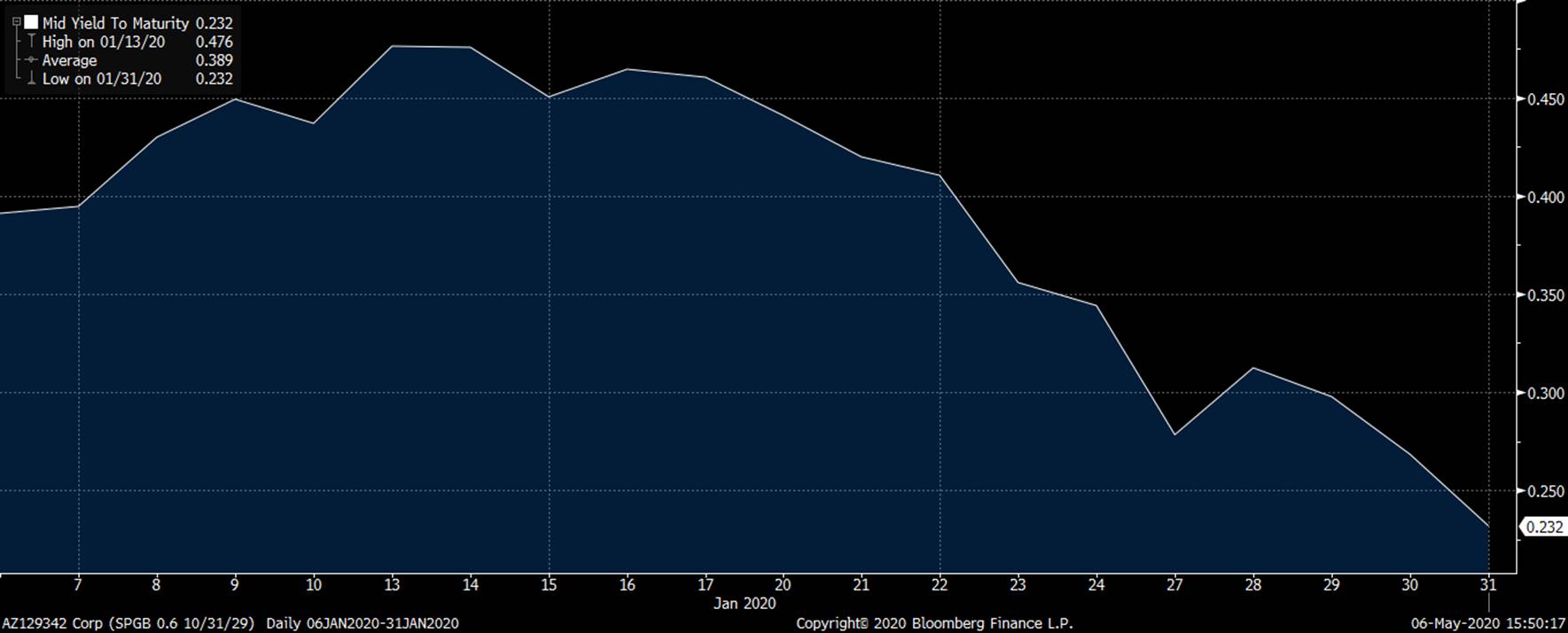Click the Average marker icon in the legend
The image size is (1568, 633).
31,60
